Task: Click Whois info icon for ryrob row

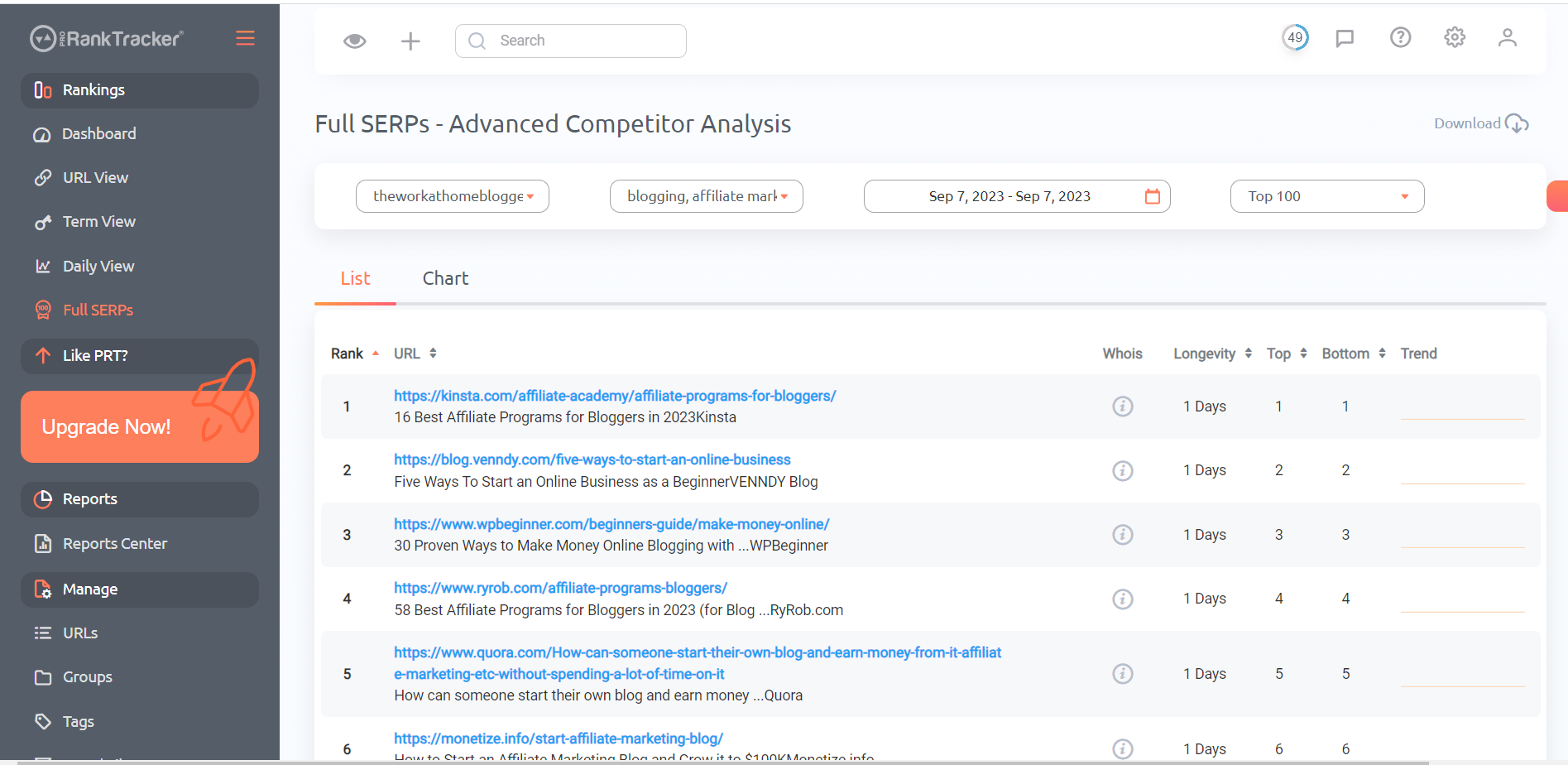Action: coord(1122,599)
